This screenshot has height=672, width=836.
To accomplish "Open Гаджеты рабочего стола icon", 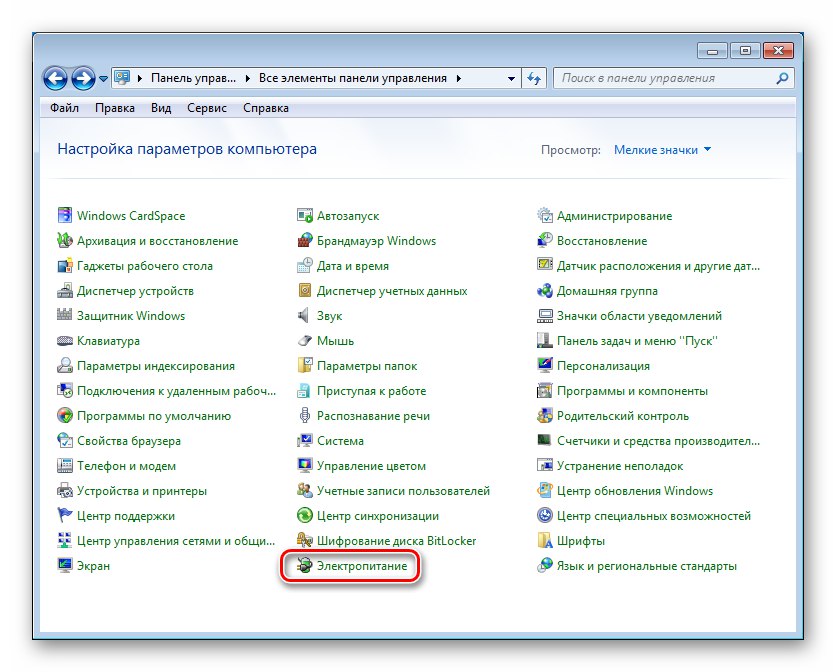I will click(x=65, y=266).
